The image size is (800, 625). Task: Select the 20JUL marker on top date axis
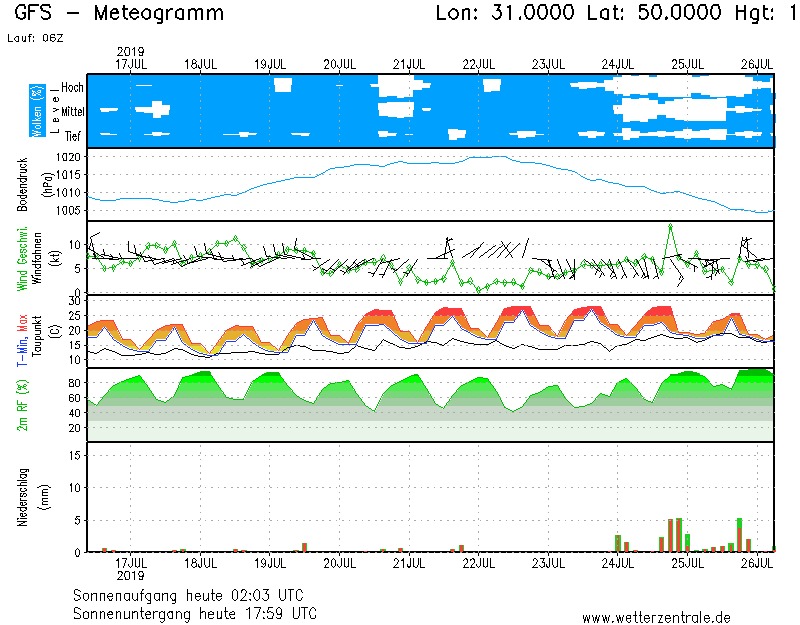coord(339,64)
